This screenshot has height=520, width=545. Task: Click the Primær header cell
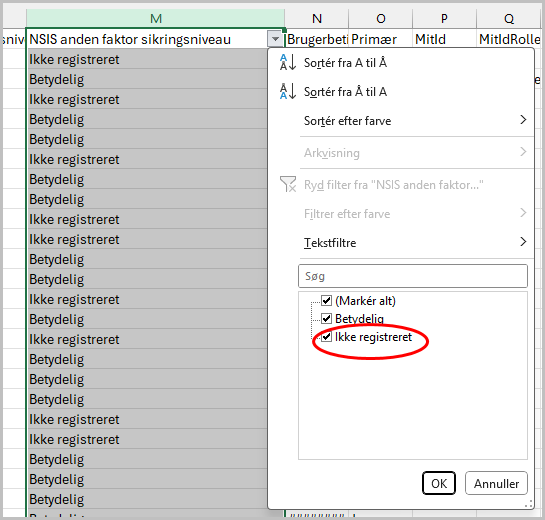[381, 39]
